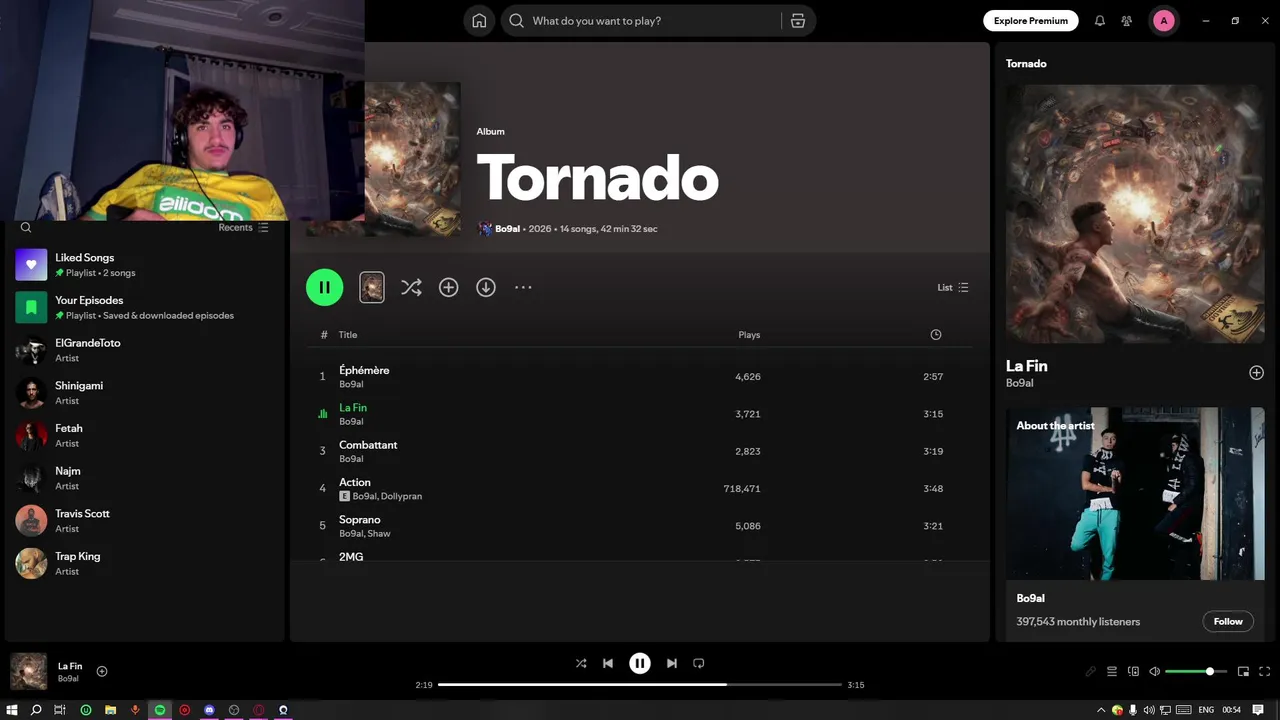Mute volume speaker icon in player
Screen dimensions: 1280x720
1155,672
